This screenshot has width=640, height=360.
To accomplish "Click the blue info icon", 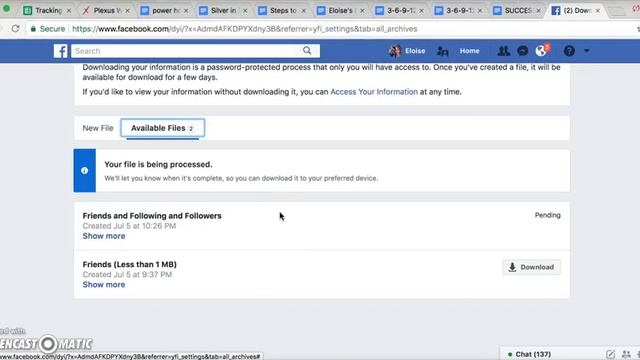I will [x=84, y=171].
